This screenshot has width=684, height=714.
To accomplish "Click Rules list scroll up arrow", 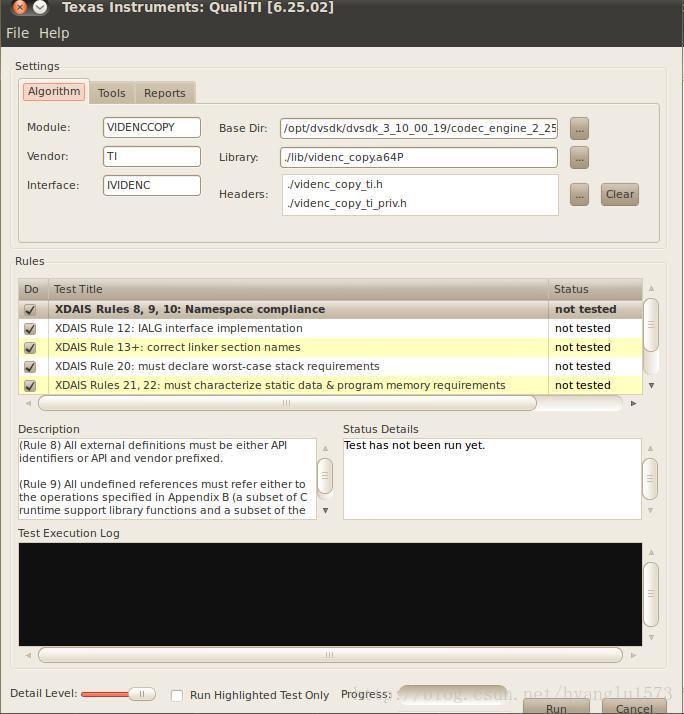I will point(651,288).
